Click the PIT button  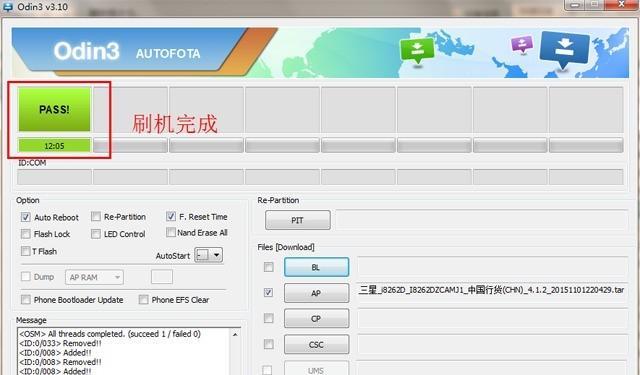298,220
